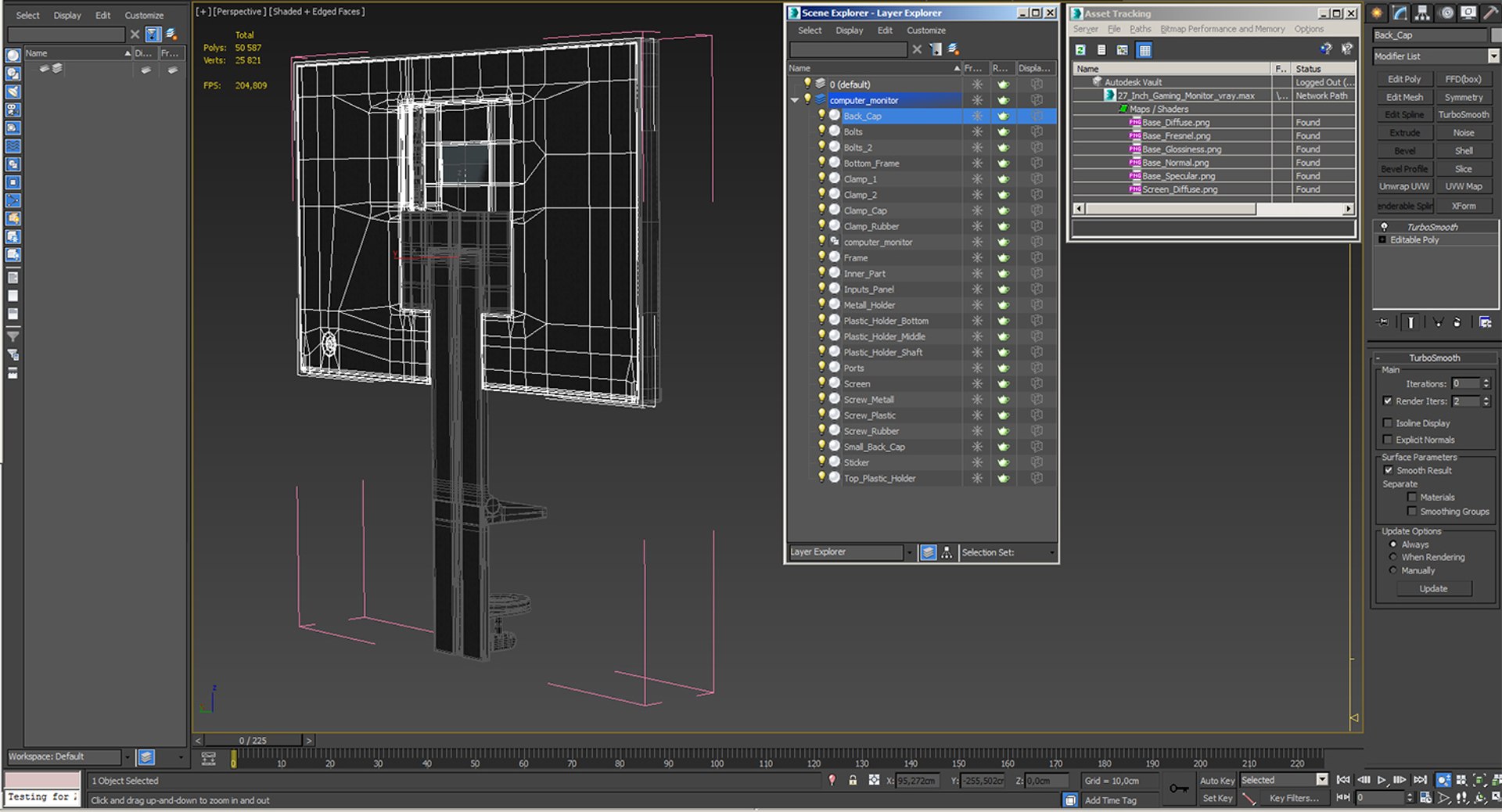The image size is (1502, 812).
Task: Click the Play Animation button
Action: (1382, 780)
